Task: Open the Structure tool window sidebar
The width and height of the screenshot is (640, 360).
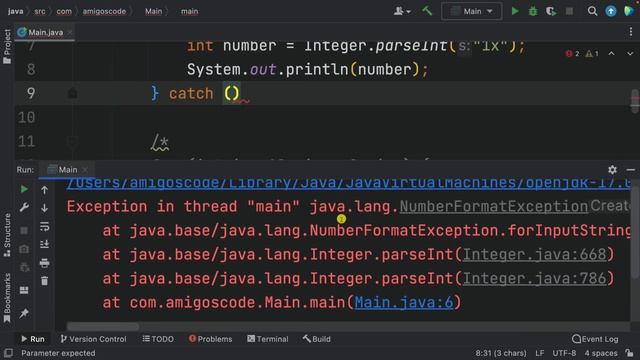Action: [7, 235]
